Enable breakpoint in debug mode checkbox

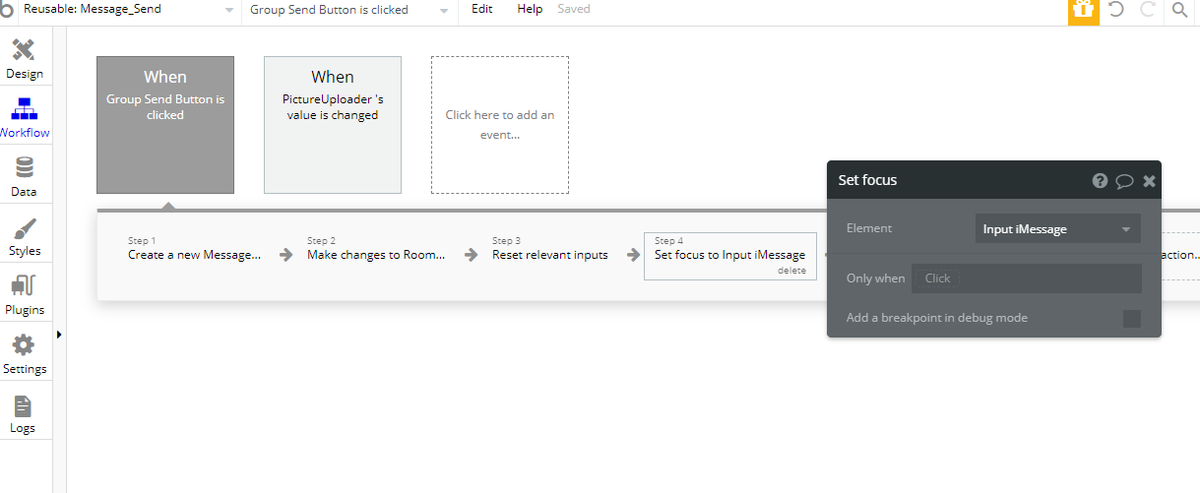coord(1131,319)
